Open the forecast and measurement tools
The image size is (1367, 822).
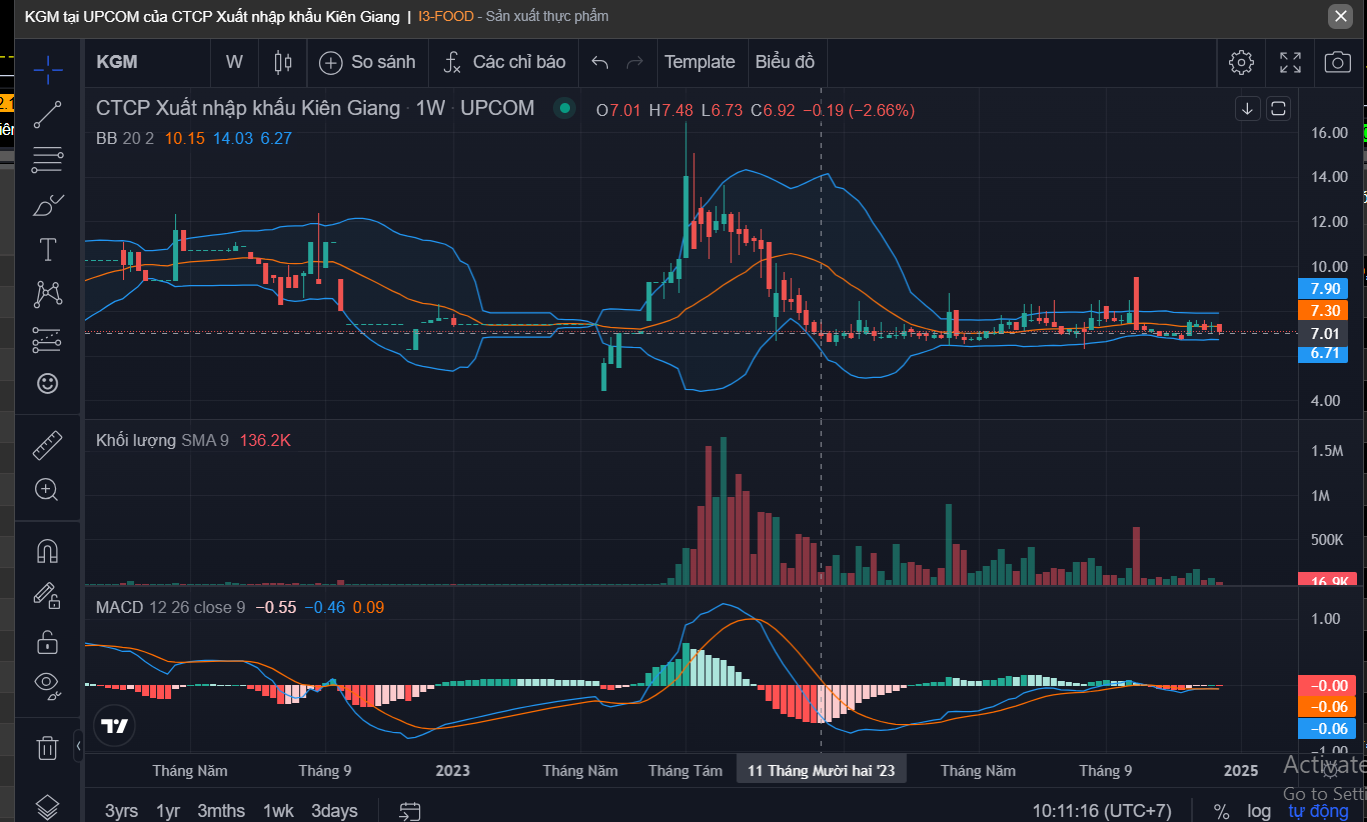click(48, 340)
